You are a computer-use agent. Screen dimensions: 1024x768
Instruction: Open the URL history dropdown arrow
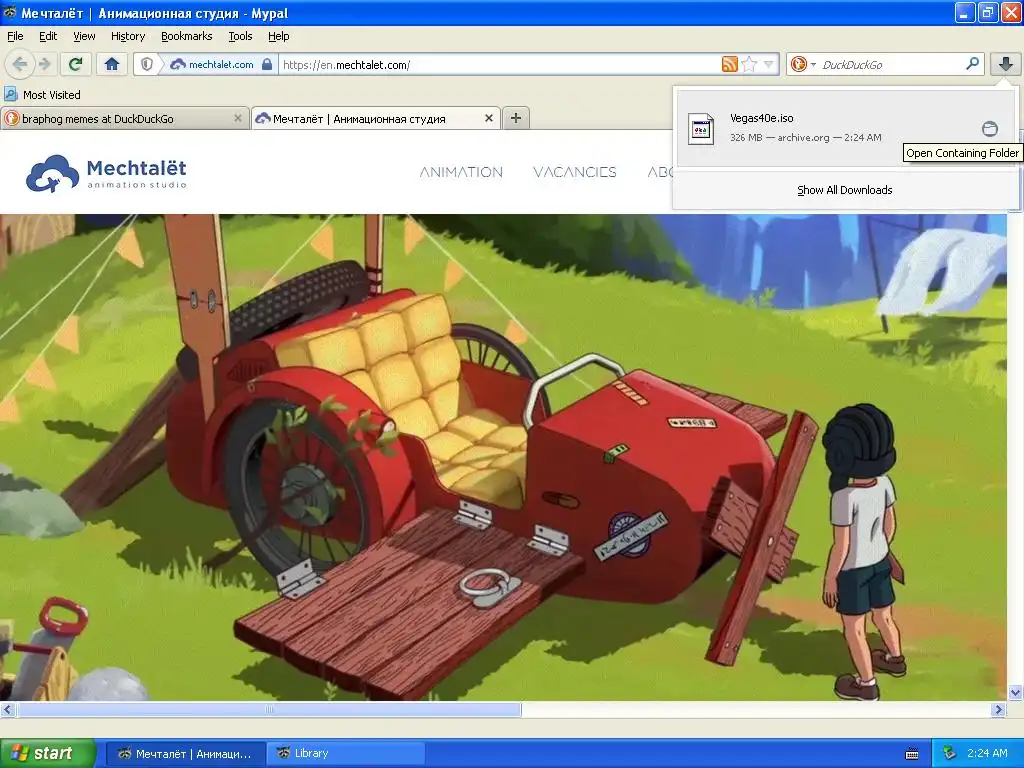(769, 64)
